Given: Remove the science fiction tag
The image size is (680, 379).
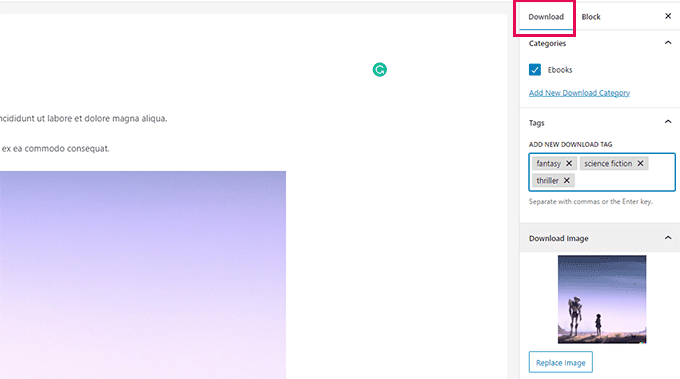Looking at the screenshot, I should coord(640,163).
